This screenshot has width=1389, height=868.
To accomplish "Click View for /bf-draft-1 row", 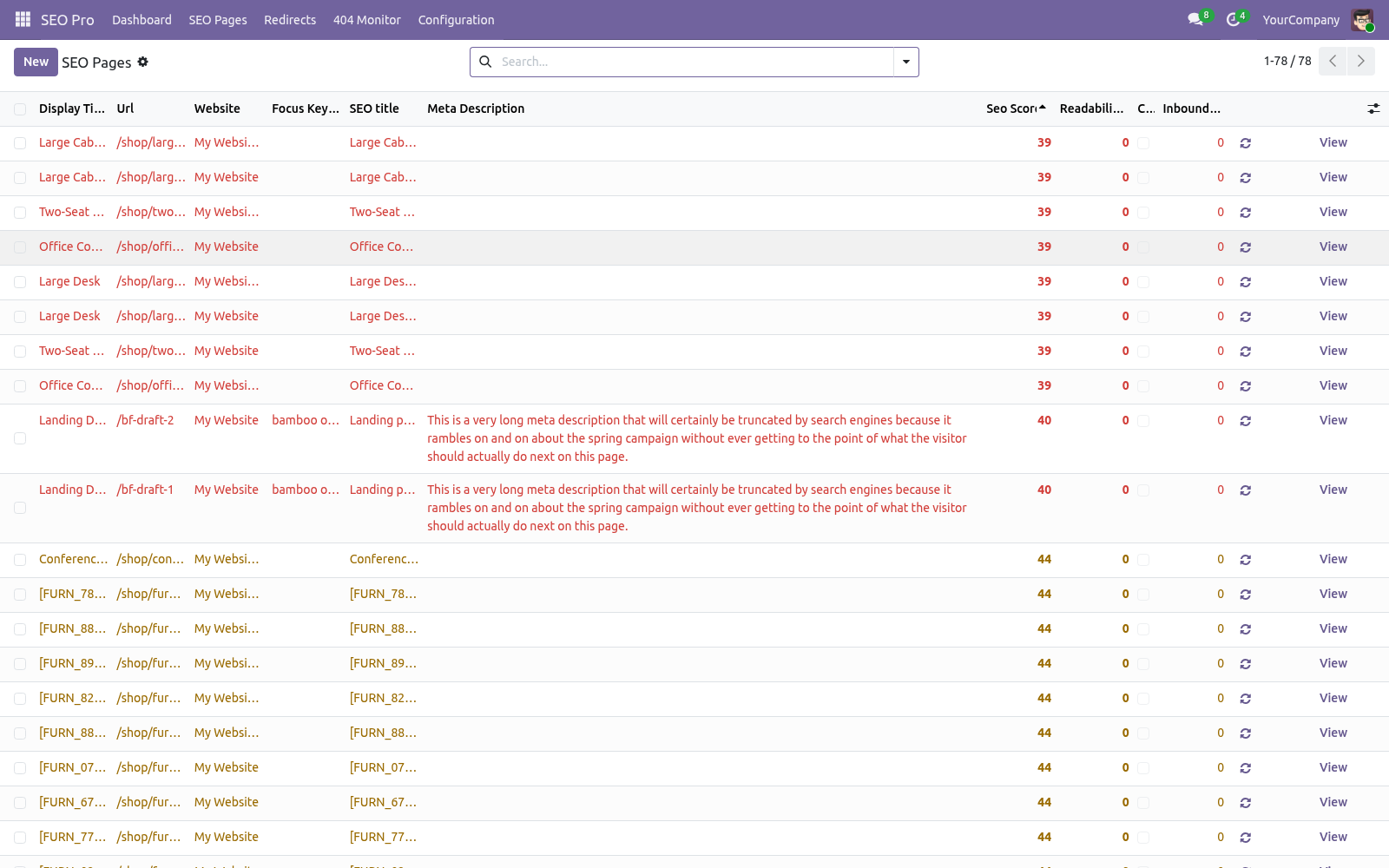I will (1333, 490).
